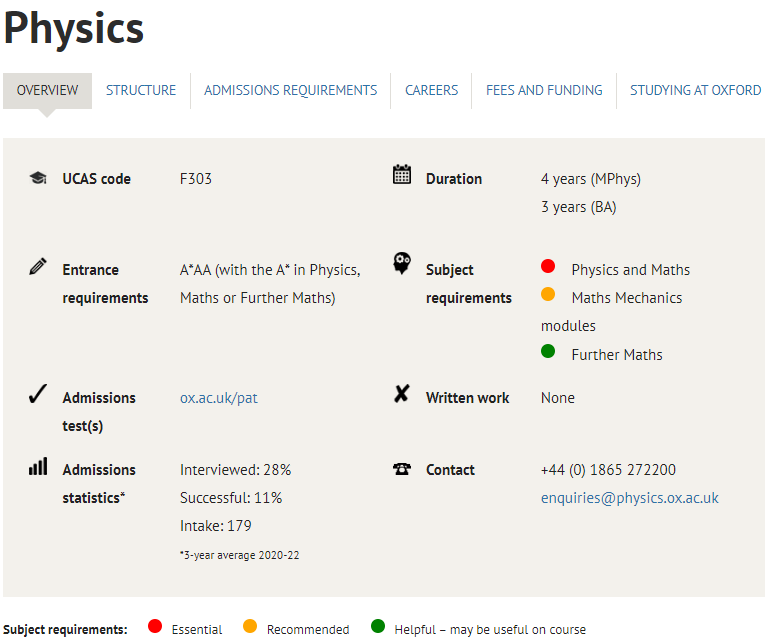Open the Fees and Funding tab
The width and height of the screenshot is (772, 644).
click(544, 91)
